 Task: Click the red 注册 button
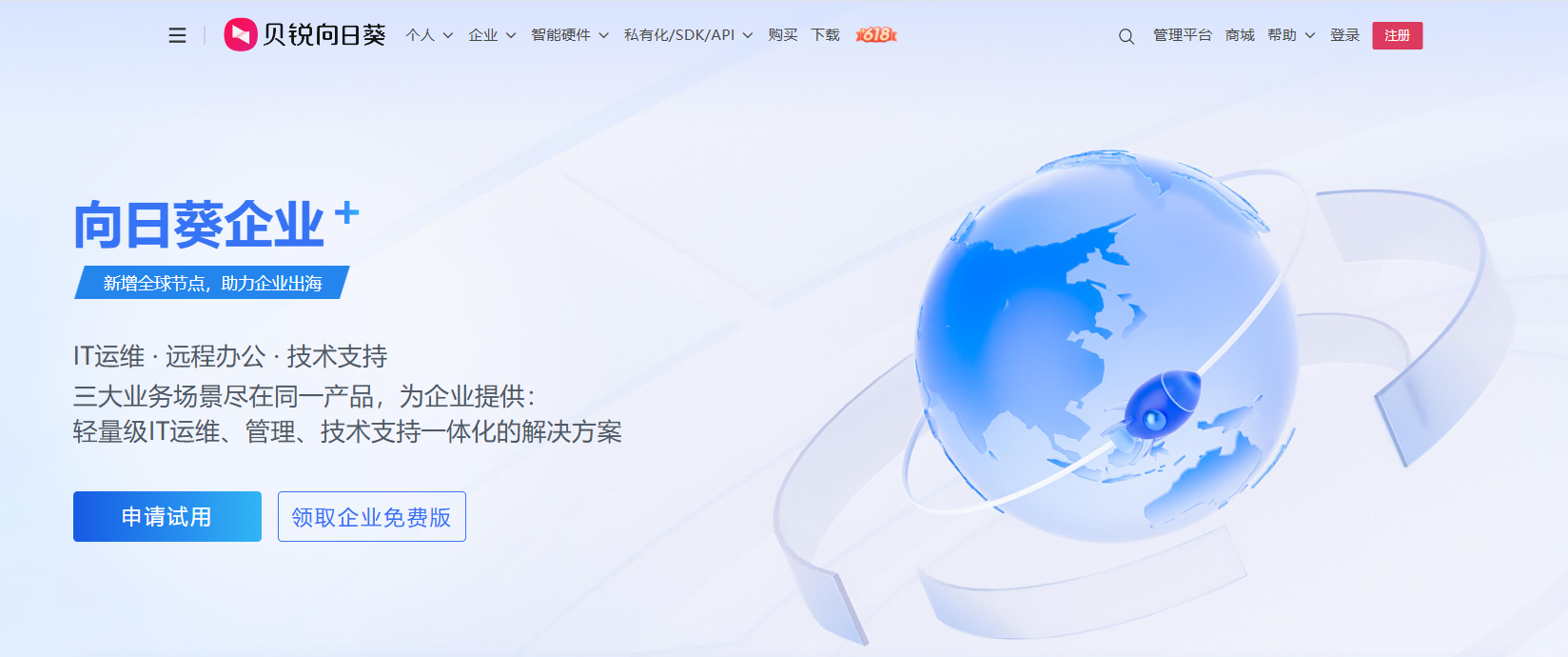coord(1398,35)
